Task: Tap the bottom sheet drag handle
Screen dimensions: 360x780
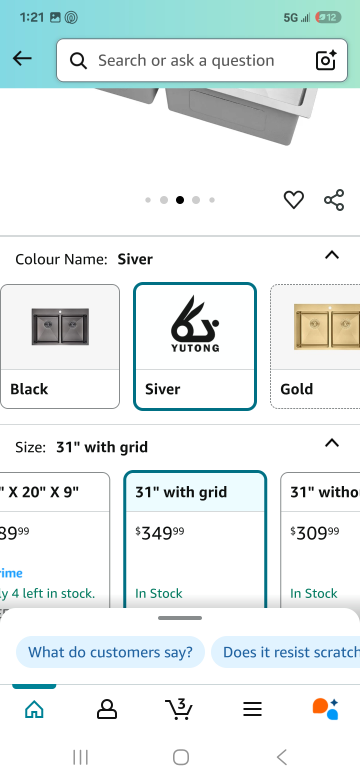Action: [180, 618]
